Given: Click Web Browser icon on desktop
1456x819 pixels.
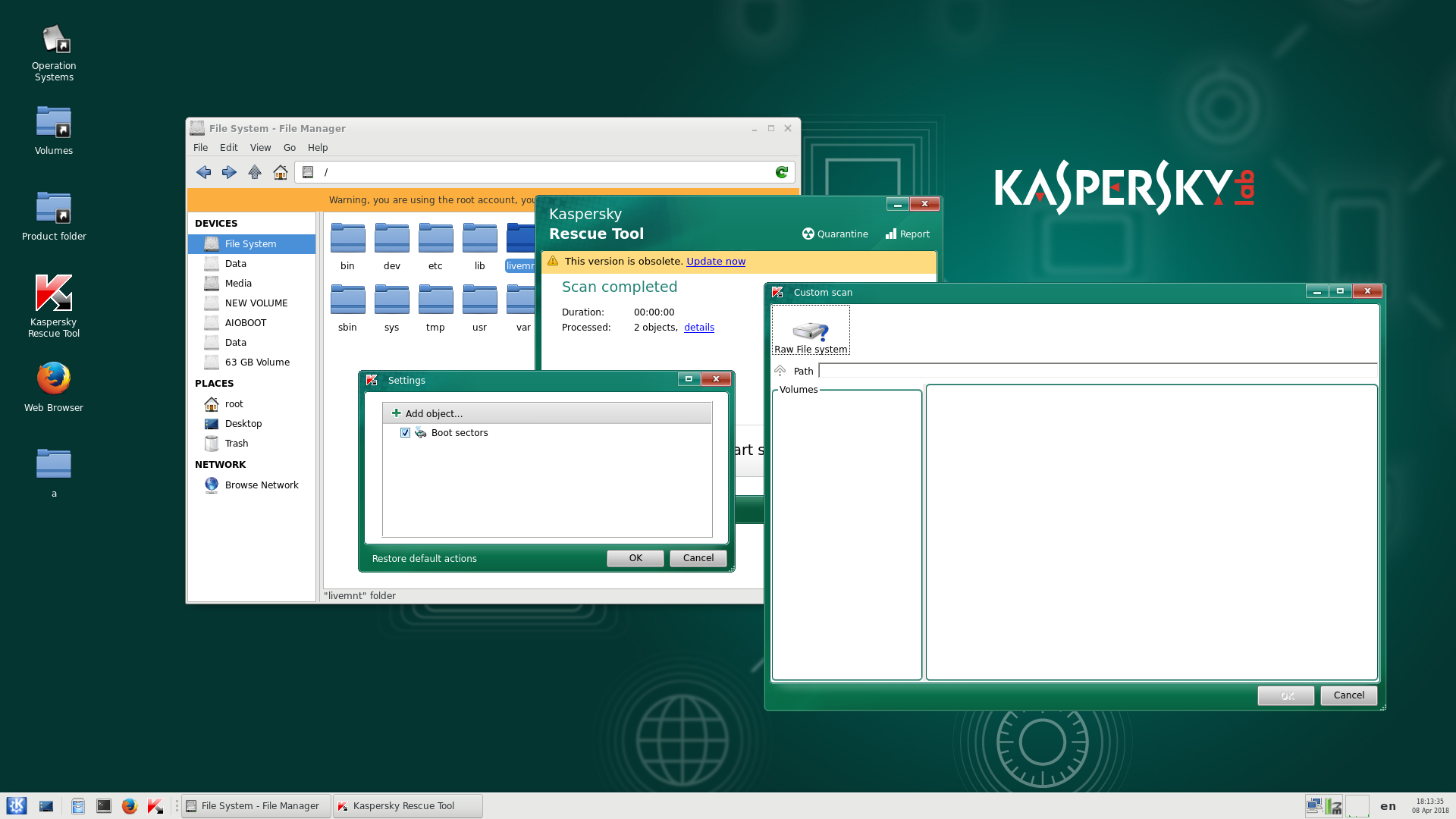Looking at the screenshot, I should 53,379.
